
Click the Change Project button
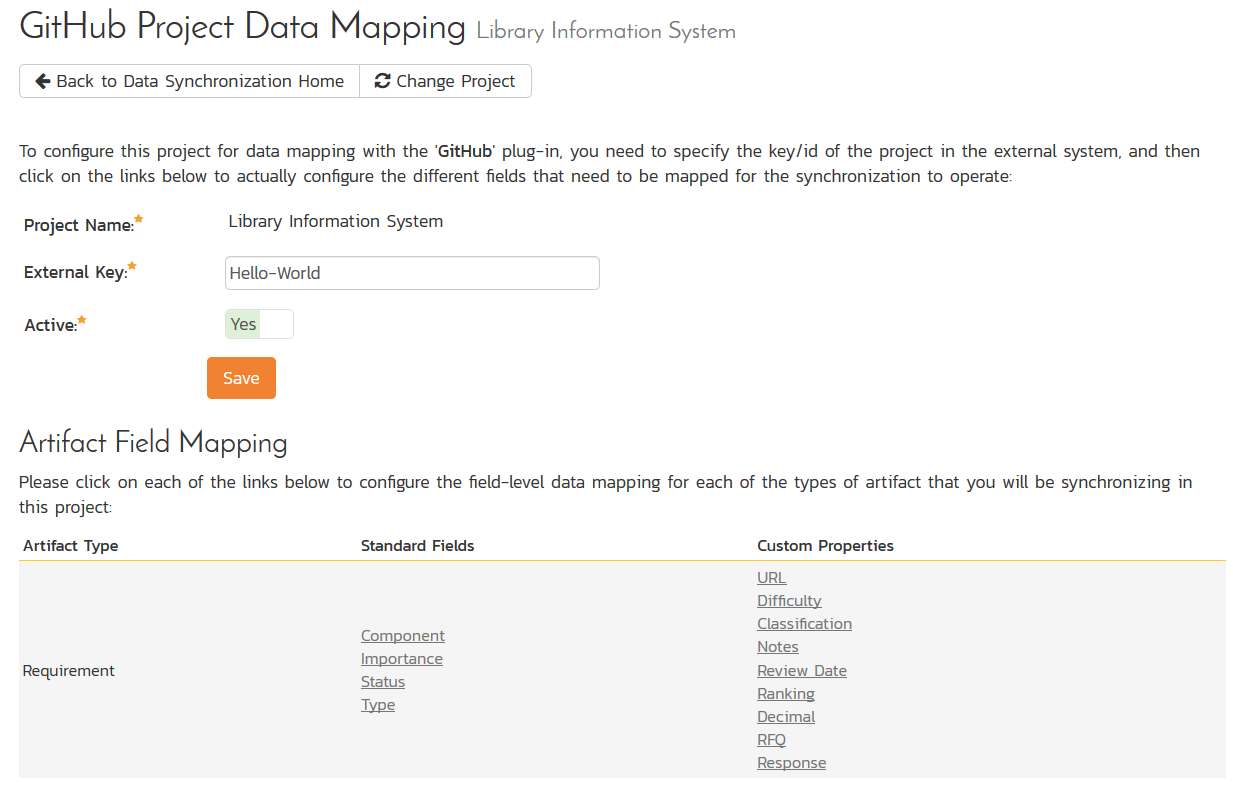point(445,81)
